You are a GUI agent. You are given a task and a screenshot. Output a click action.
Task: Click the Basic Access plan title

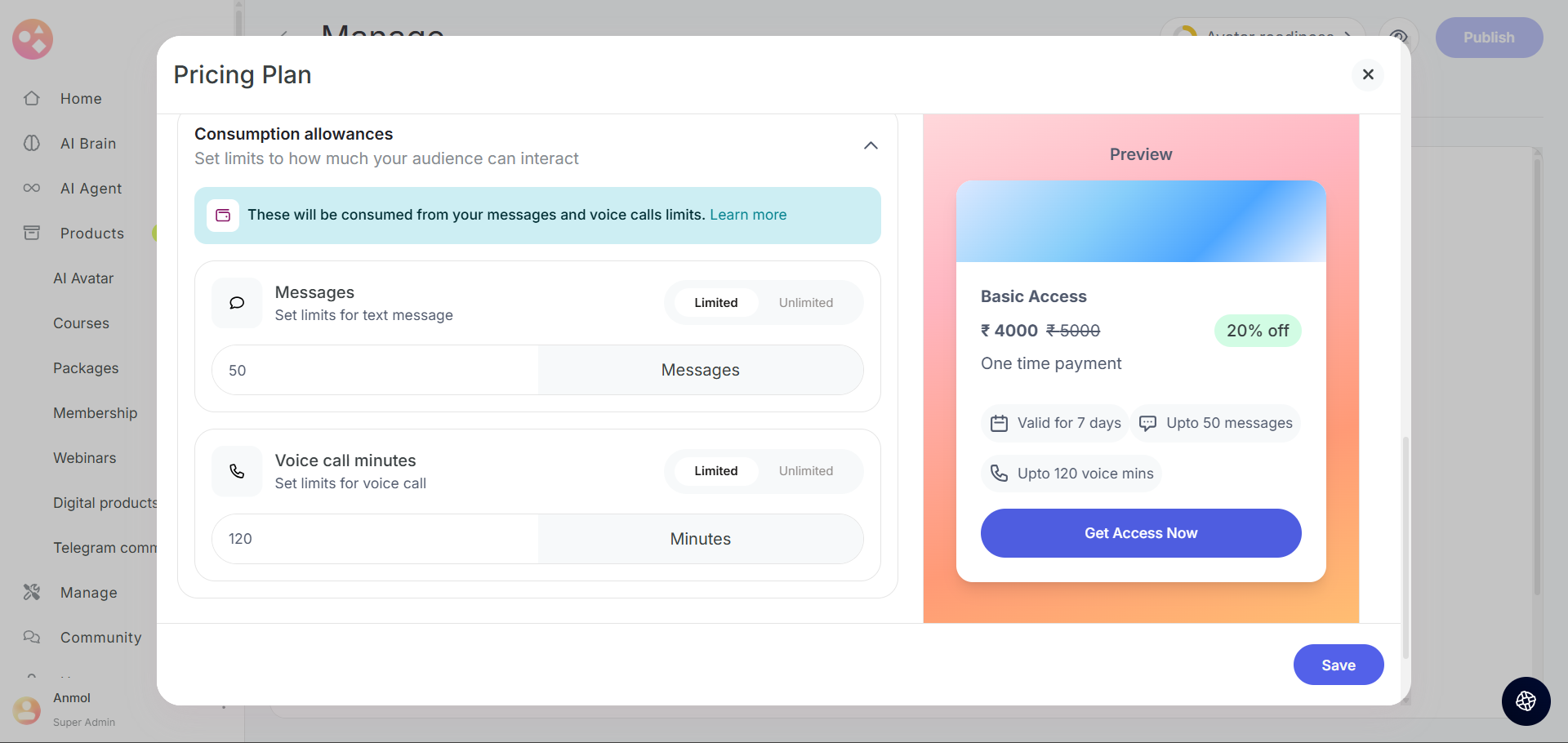(1034, 296)
